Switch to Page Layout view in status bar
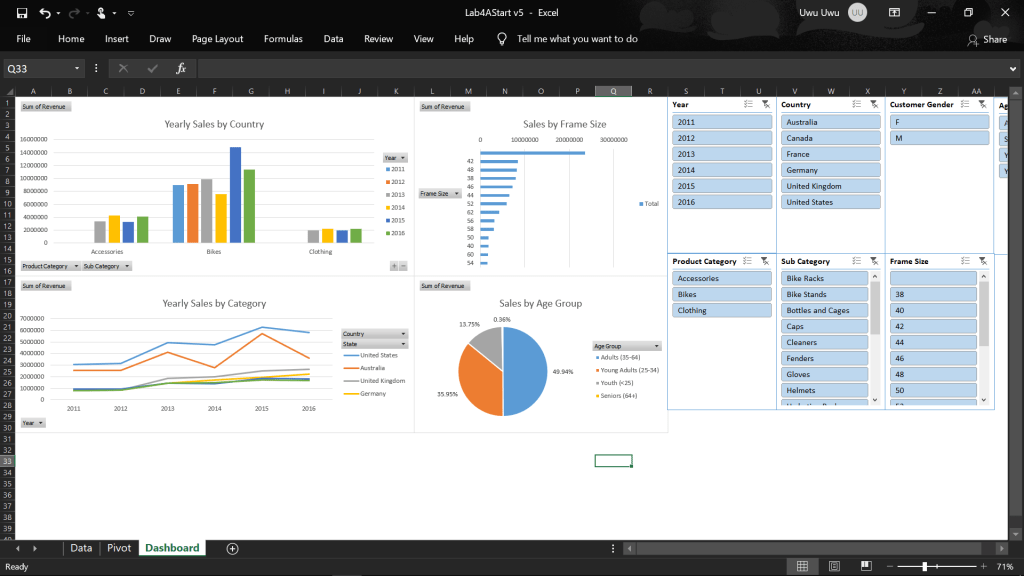This screenshot has width=1024, height=576. (x=833, y=566)
